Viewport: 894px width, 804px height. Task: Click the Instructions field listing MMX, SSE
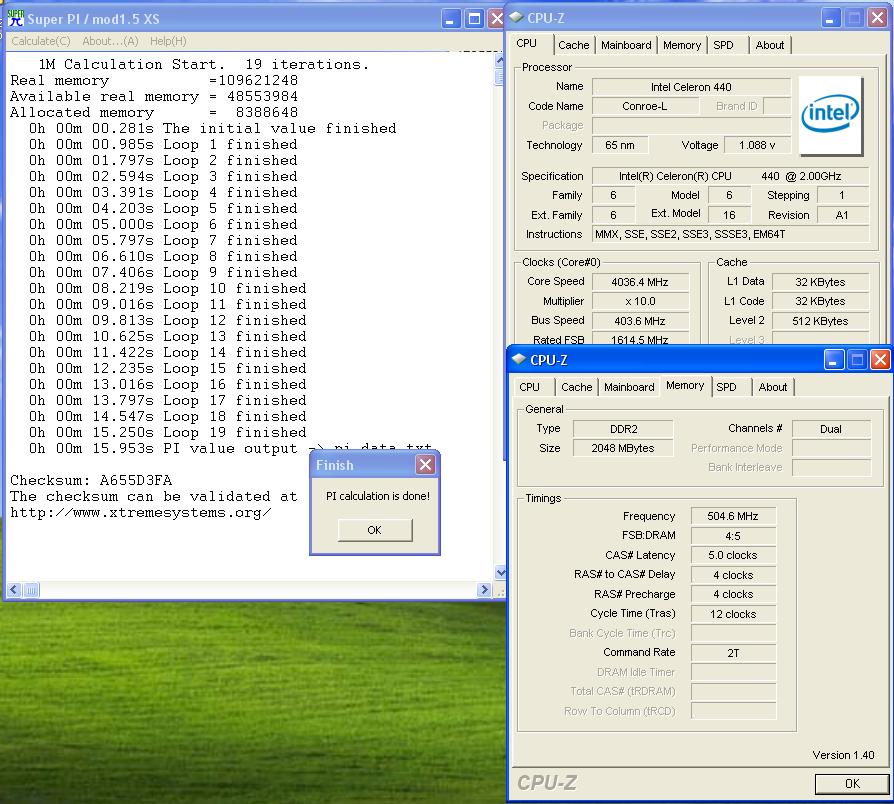click(730, 234)
